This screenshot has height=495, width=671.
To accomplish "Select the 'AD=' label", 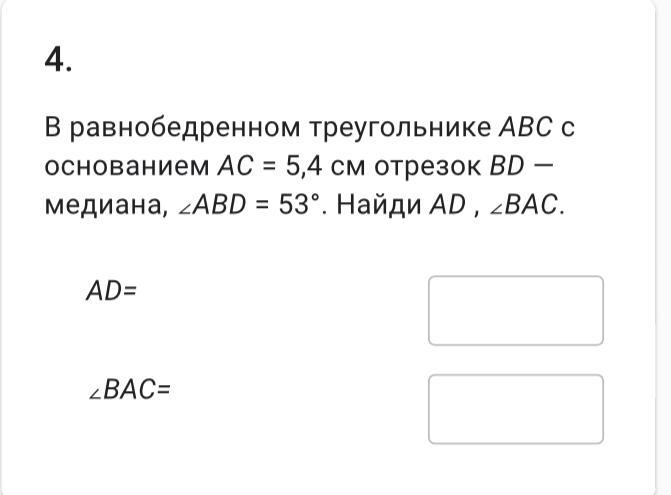I will point(111,291).
